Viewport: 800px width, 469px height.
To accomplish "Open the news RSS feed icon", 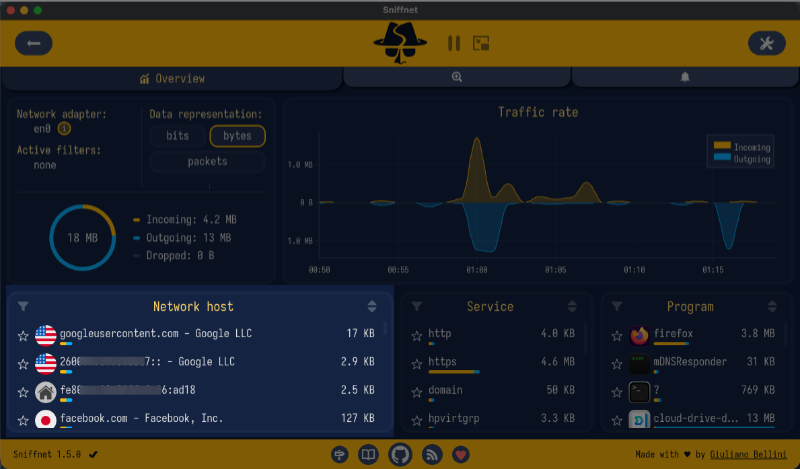I will [x=432, y=454].
